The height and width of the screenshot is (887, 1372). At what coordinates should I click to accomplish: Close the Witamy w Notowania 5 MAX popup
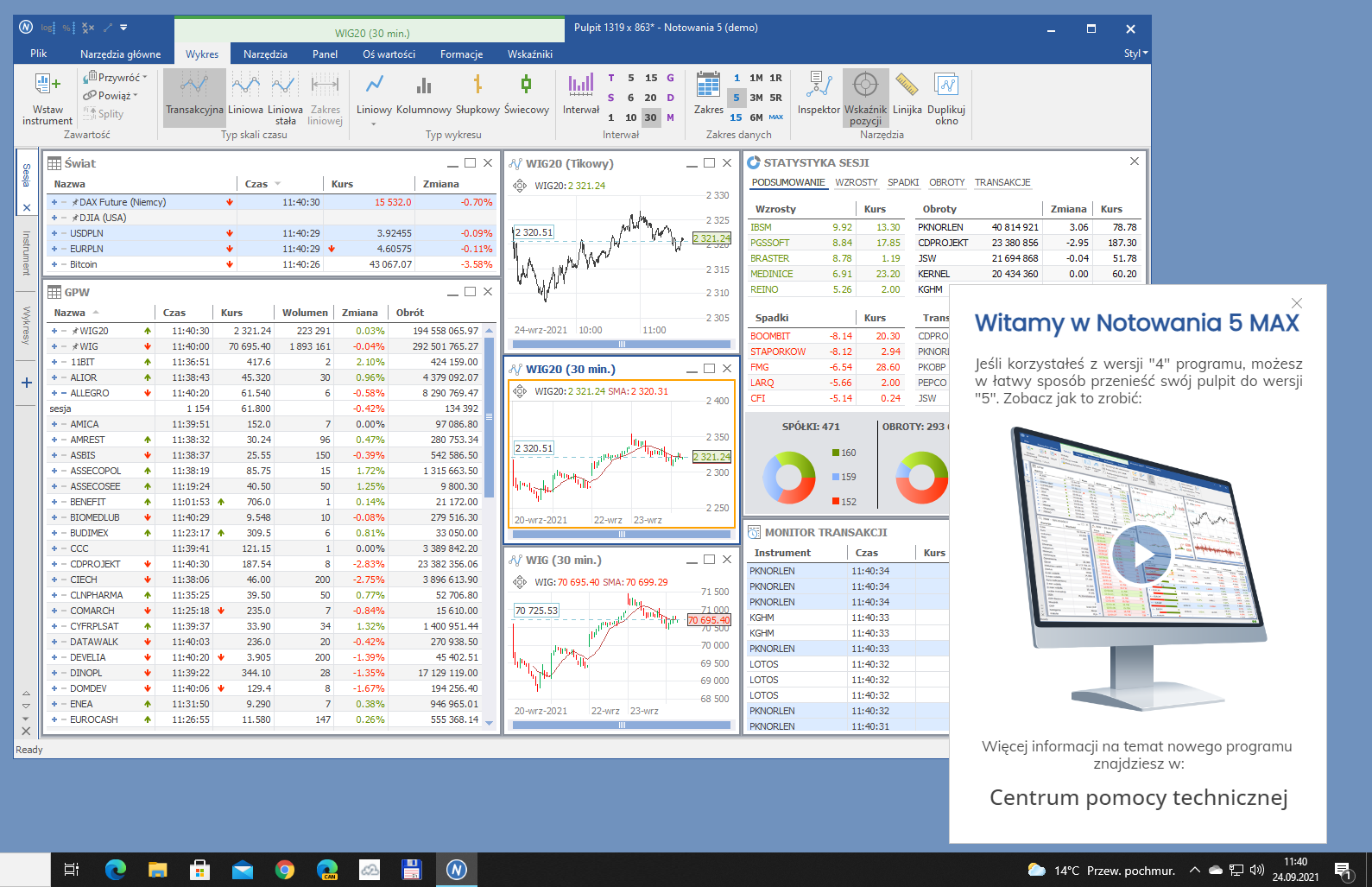point(1296,303)
